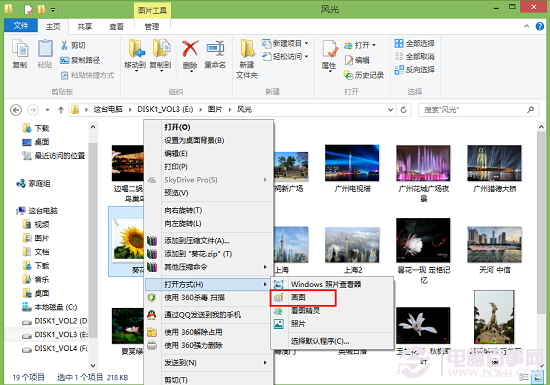The image size is (550, 385).
Task: Collapse the ribbon with the chevron
Action: tap(526, 26)
